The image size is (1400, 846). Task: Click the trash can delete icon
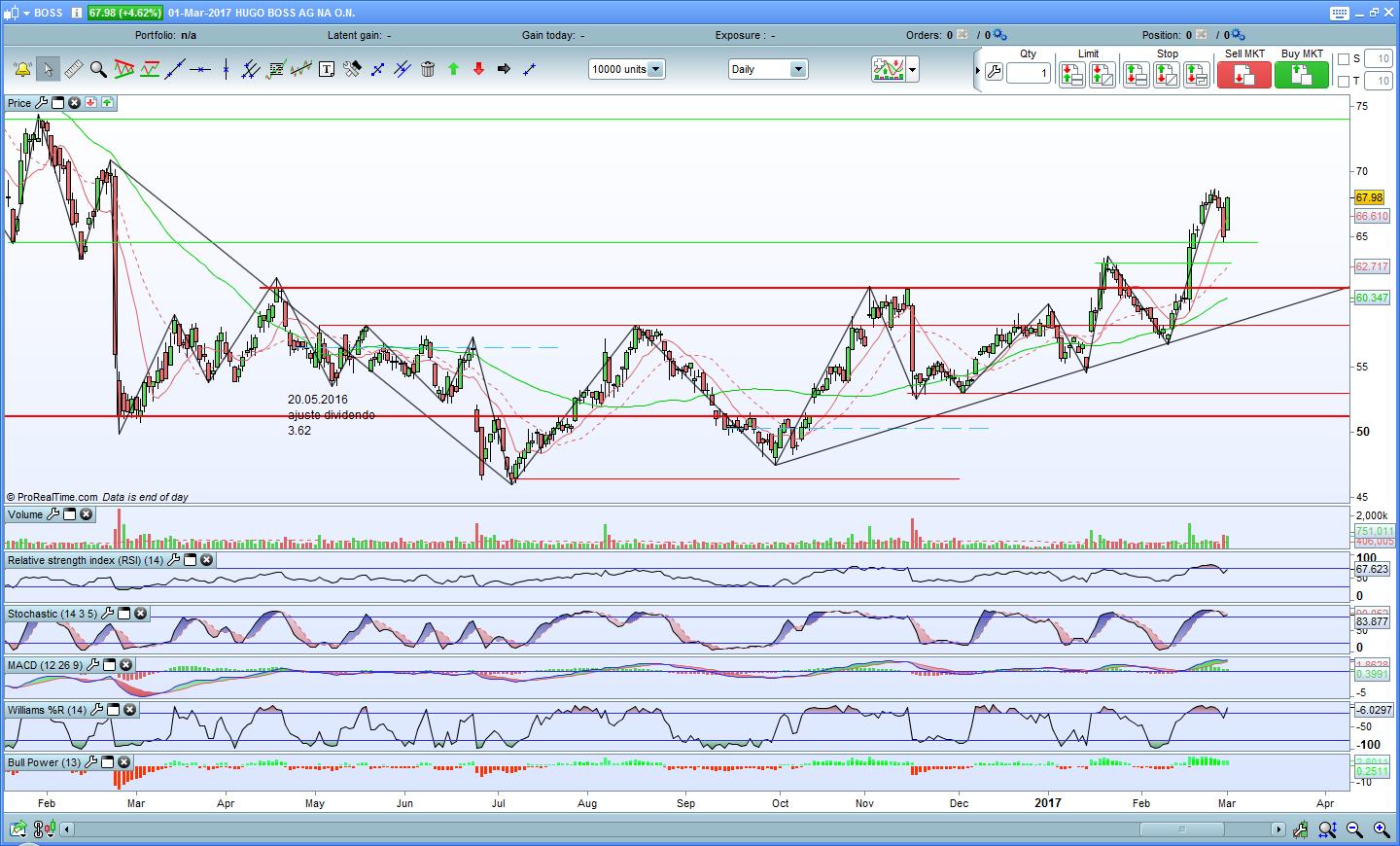428,69
